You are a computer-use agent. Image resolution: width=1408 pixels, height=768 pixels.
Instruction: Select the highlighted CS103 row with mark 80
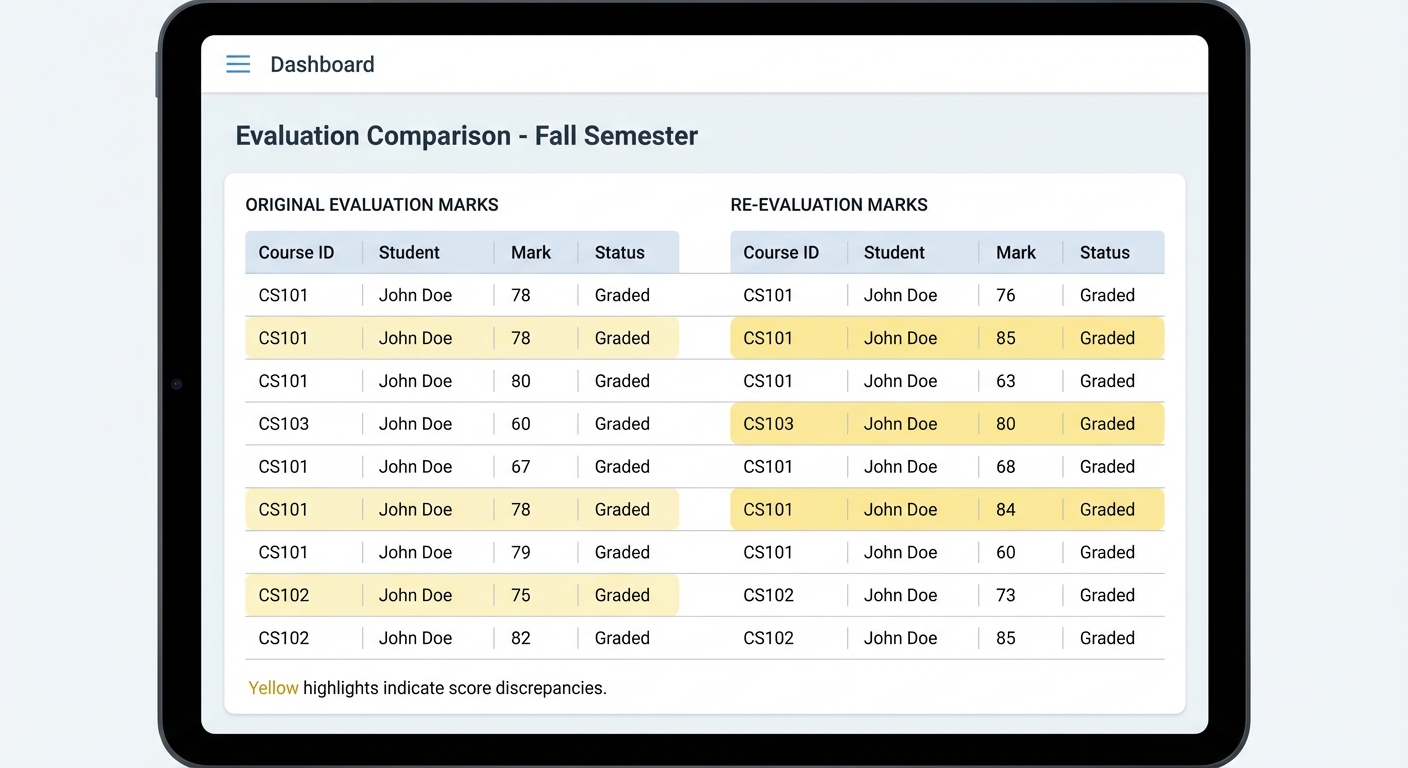pyautogui.click(x=946, y=423)
